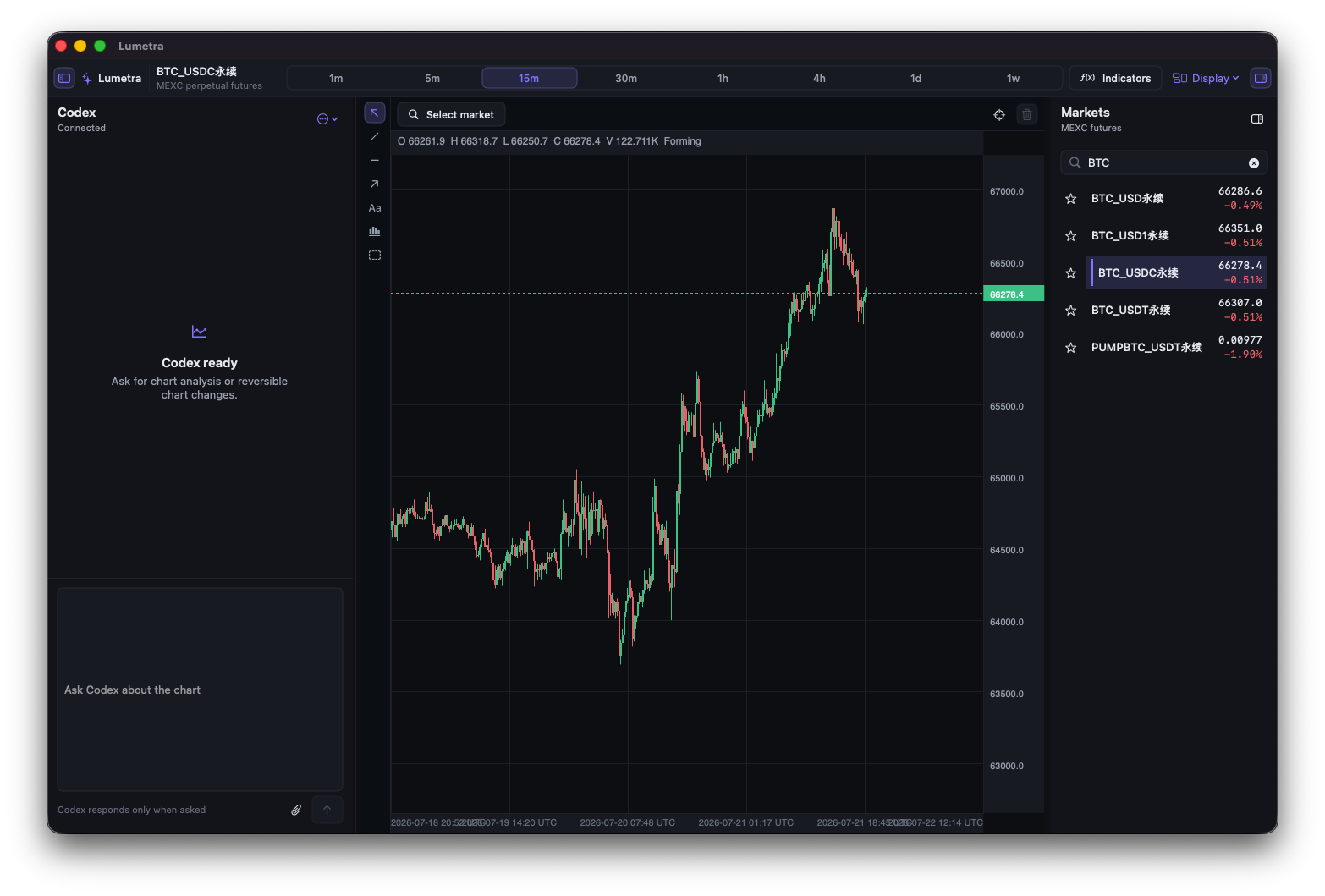The height and width of the screenshot is (896, 1325).
Task: Select the arrow drawing tool
Action: click(x=375, y=184)
